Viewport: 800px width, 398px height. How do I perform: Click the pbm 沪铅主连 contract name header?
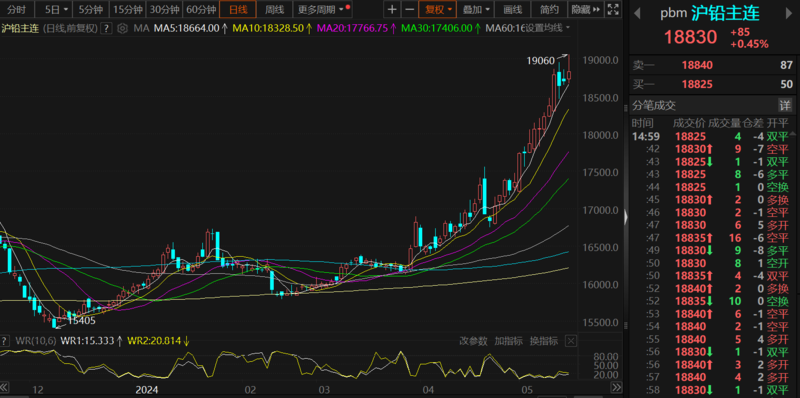710,13
